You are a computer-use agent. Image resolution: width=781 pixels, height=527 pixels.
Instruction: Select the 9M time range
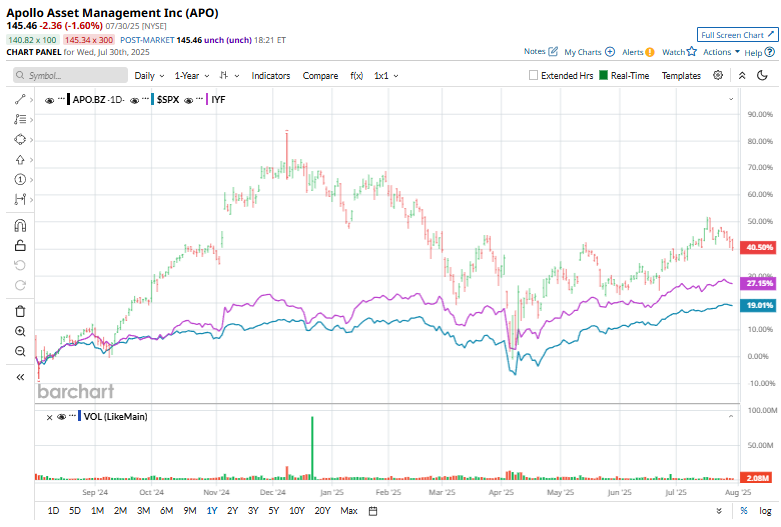[x=190, y=511]
